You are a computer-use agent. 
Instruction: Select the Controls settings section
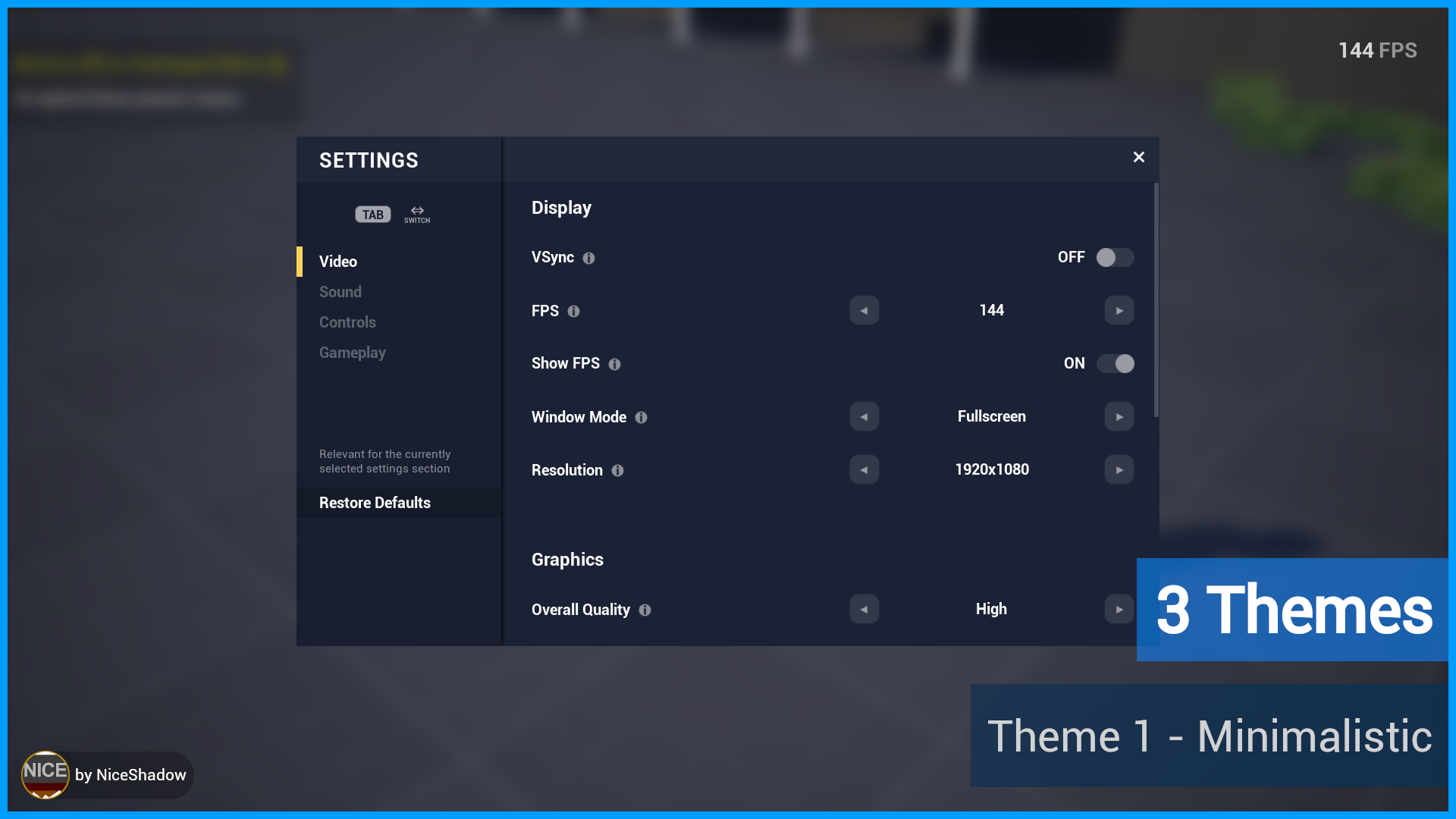(347, 322)
